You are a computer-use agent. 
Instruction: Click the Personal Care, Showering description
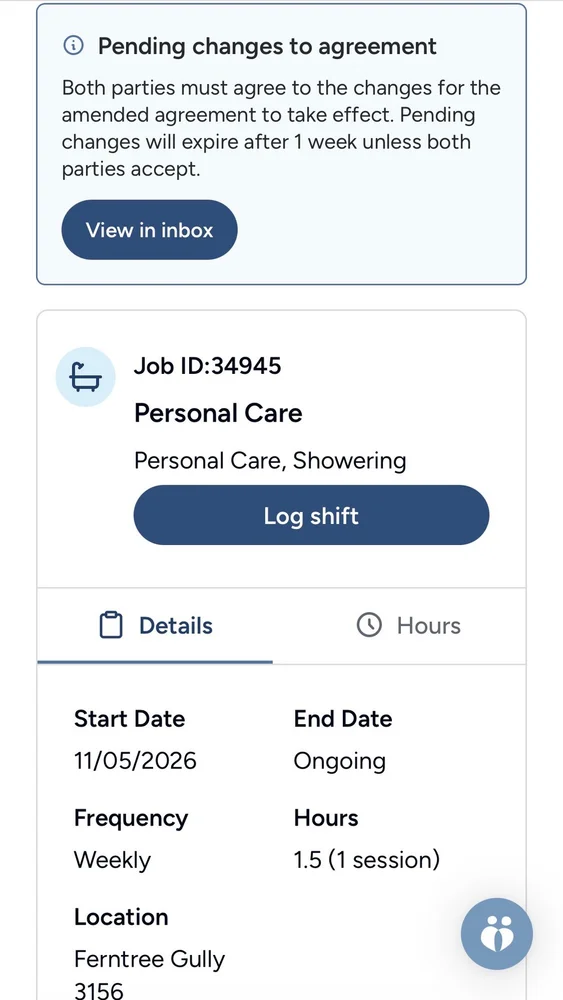(x=270, y=460)
